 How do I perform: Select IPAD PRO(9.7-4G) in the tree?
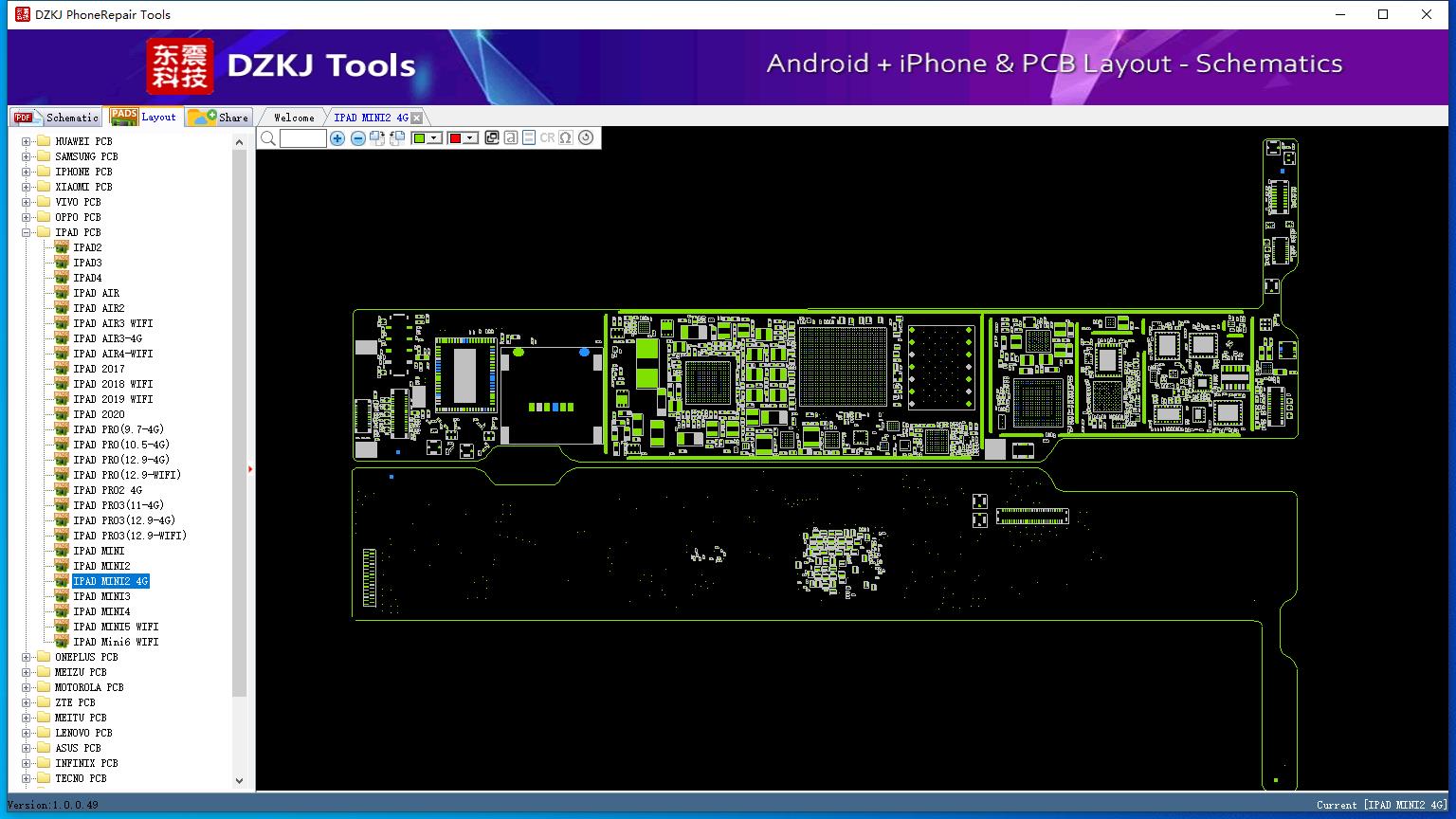click(x=118, y=429)
